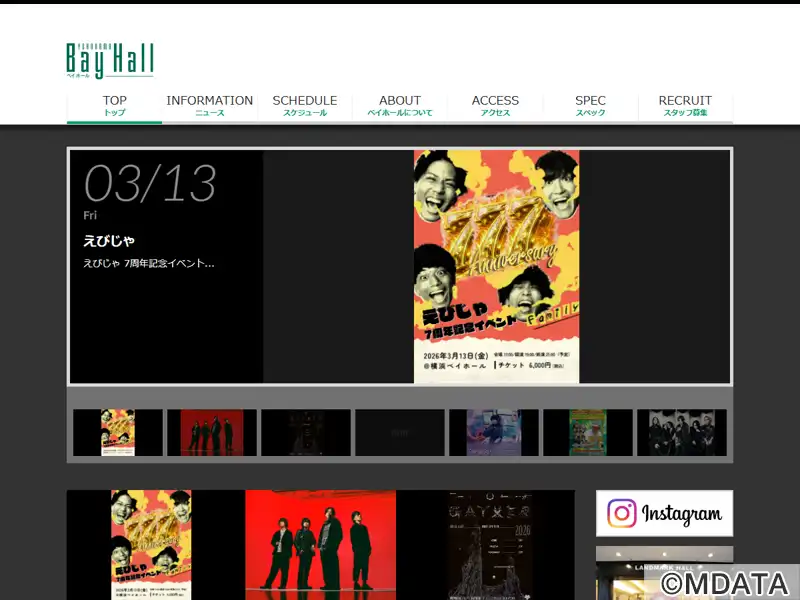Go to the SCHEDULE page
800x600 pixels.
tap(305, 105)
